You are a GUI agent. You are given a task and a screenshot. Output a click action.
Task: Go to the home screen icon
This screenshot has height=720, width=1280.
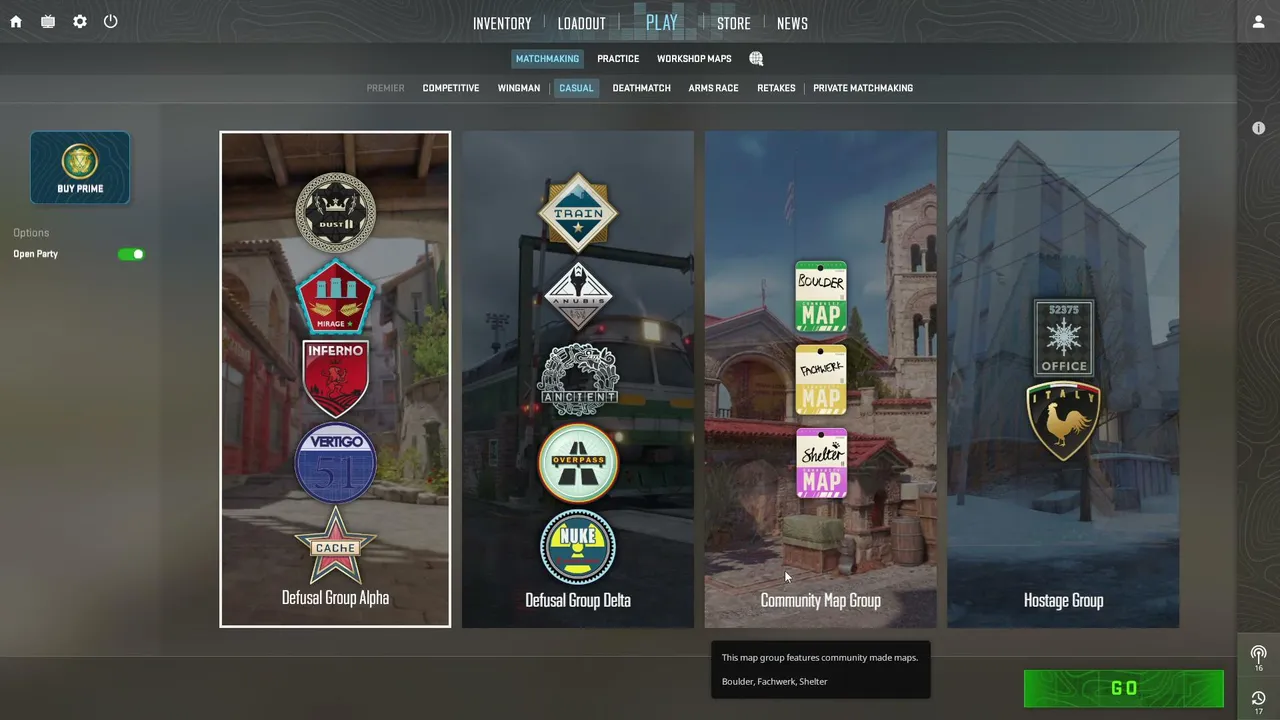click(16, 22)
